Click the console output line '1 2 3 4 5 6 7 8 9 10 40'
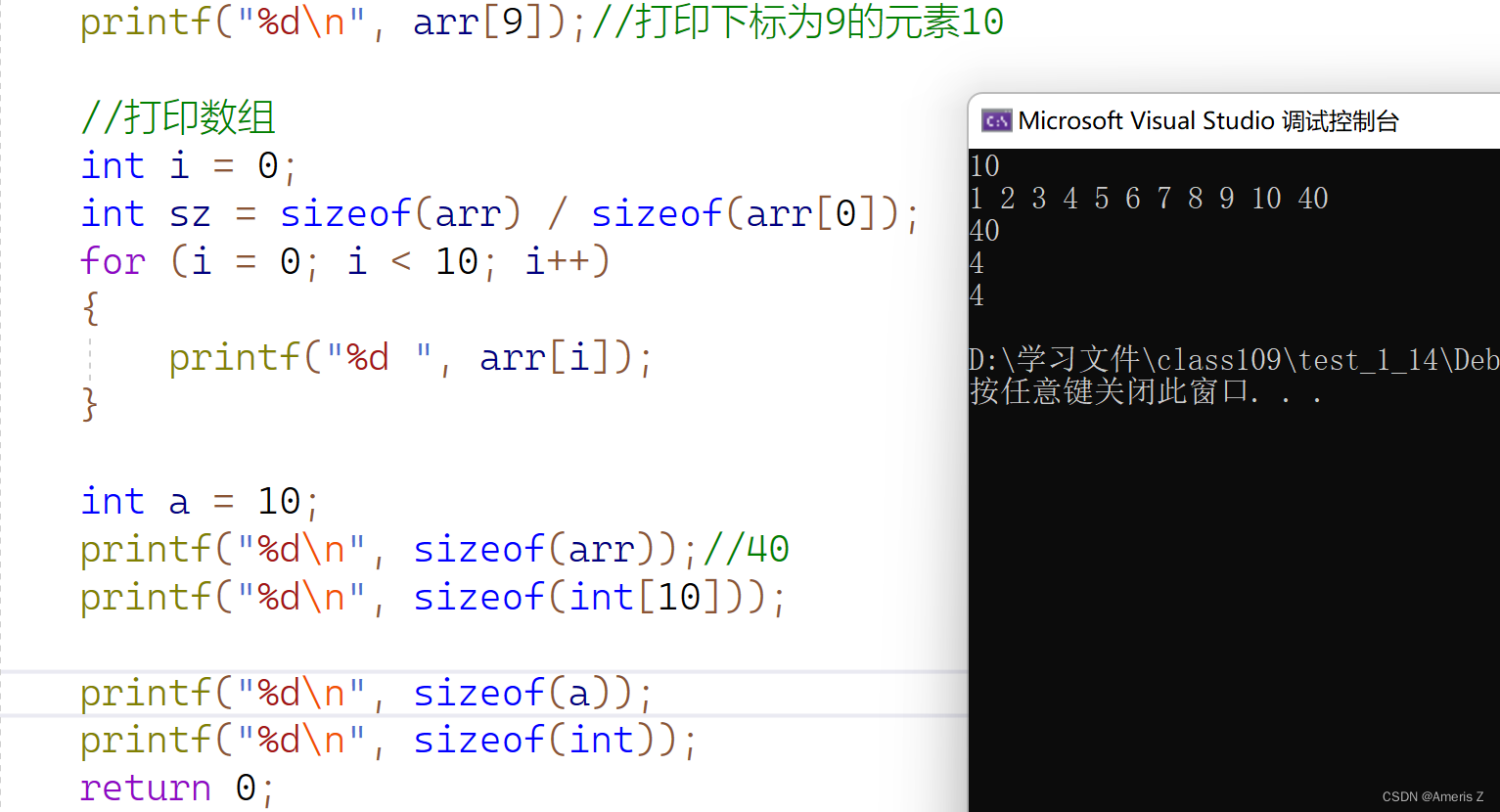The height and width of the screenshot is (812, 1500). click(1149, 199)
